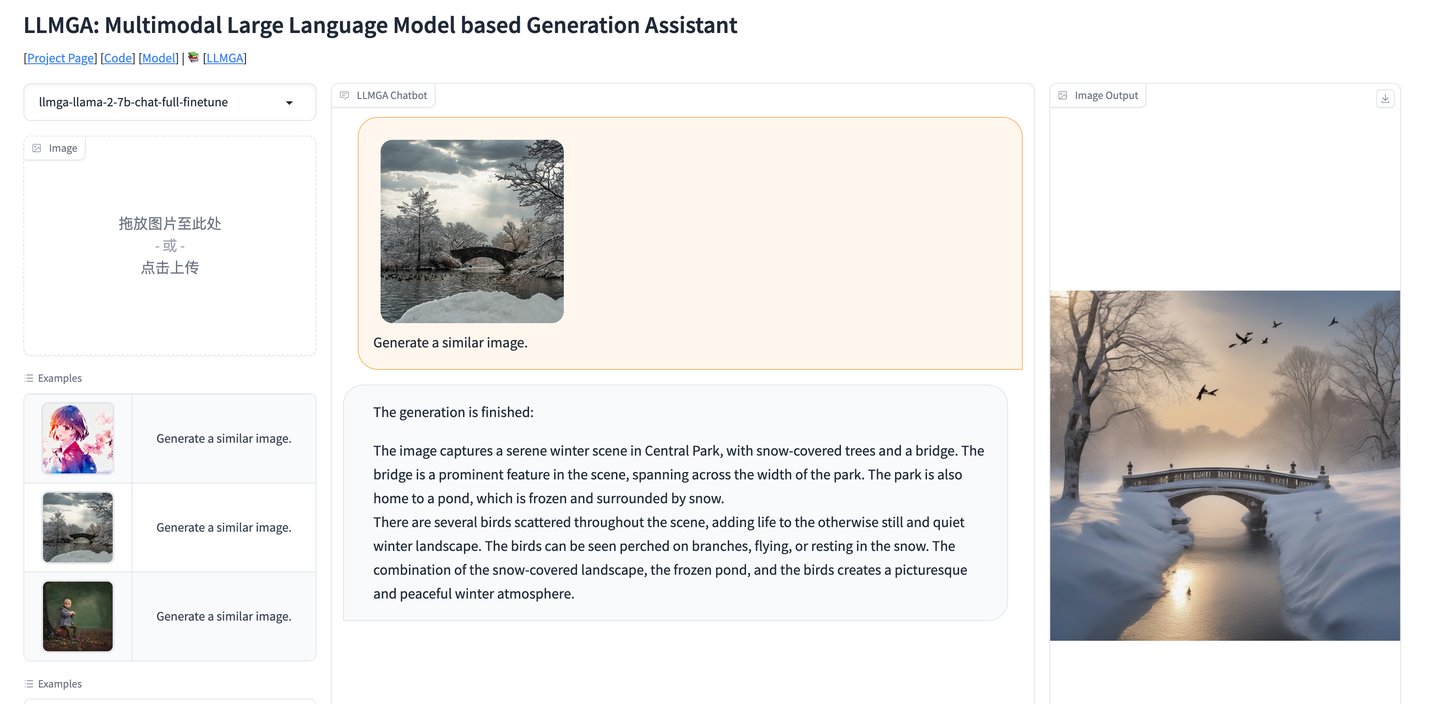The height and width of the screenshot is (704, 1440).
Task: Click the uploaded snowy bridge image in chat
Action: click(471, 231)
